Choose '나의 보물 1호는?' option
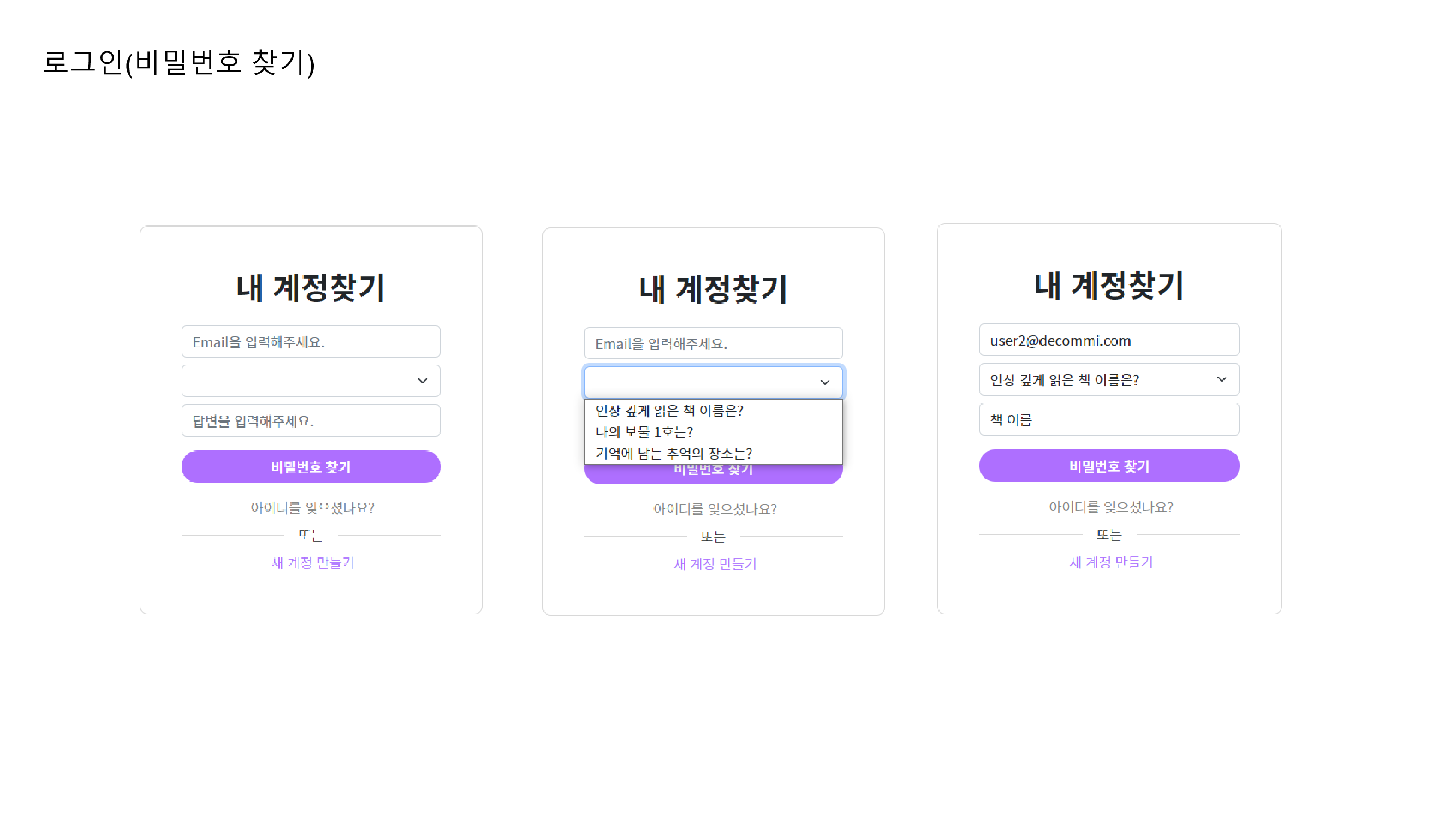The image size is (1456, 819). coord(644,432)
